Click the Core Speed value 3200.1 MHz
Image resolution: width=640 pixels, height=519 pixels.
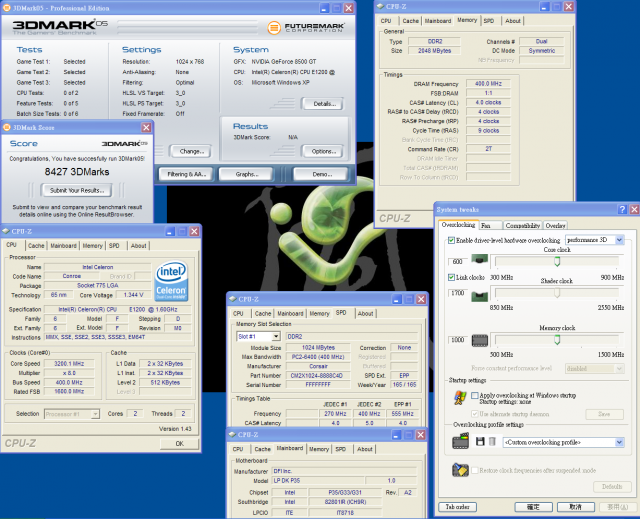click(69, 364)
